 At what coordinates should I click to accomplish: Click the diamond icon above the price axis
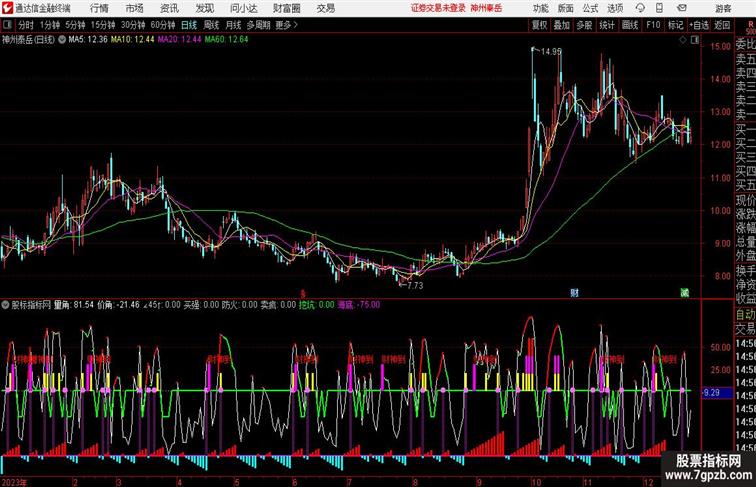coord(683,40)
